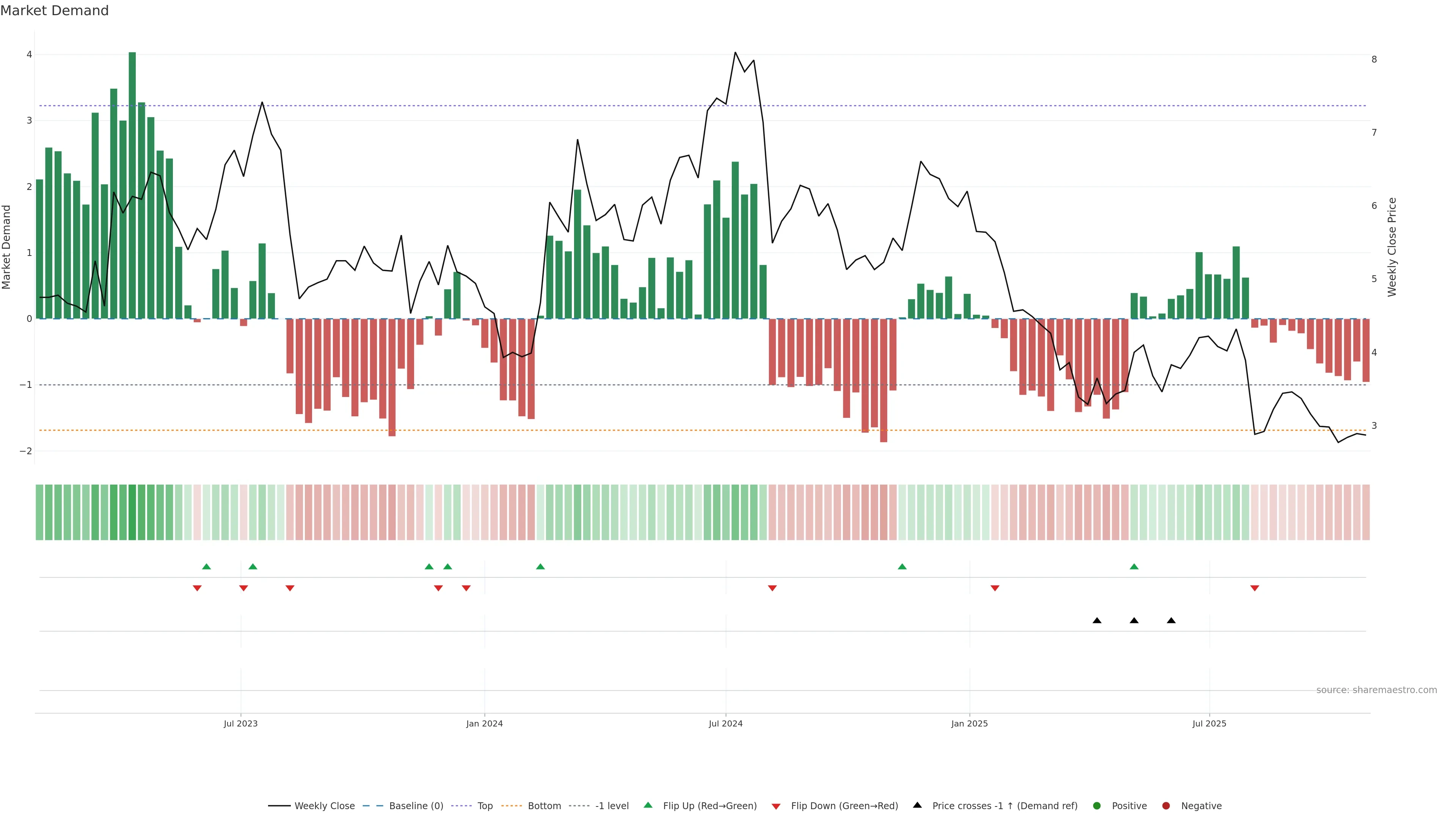1456x819 pixels.
Task: Click the source: sharemaestro.com text
Action: [x=1376, y=690]
